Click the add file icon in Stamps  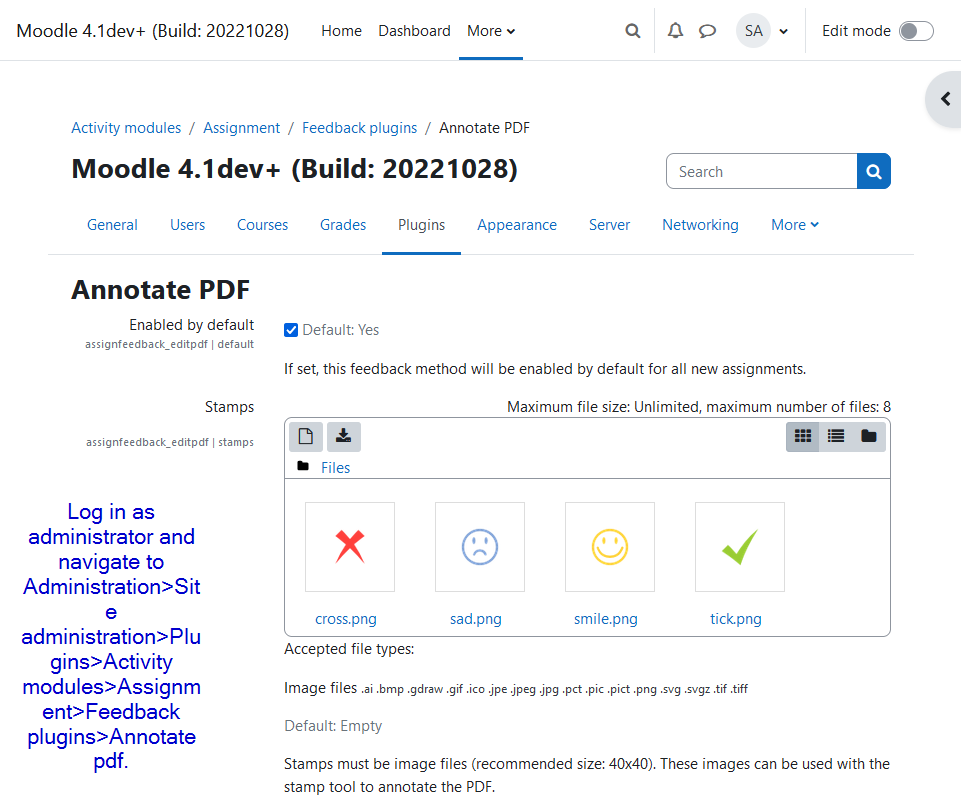(306, 436)
